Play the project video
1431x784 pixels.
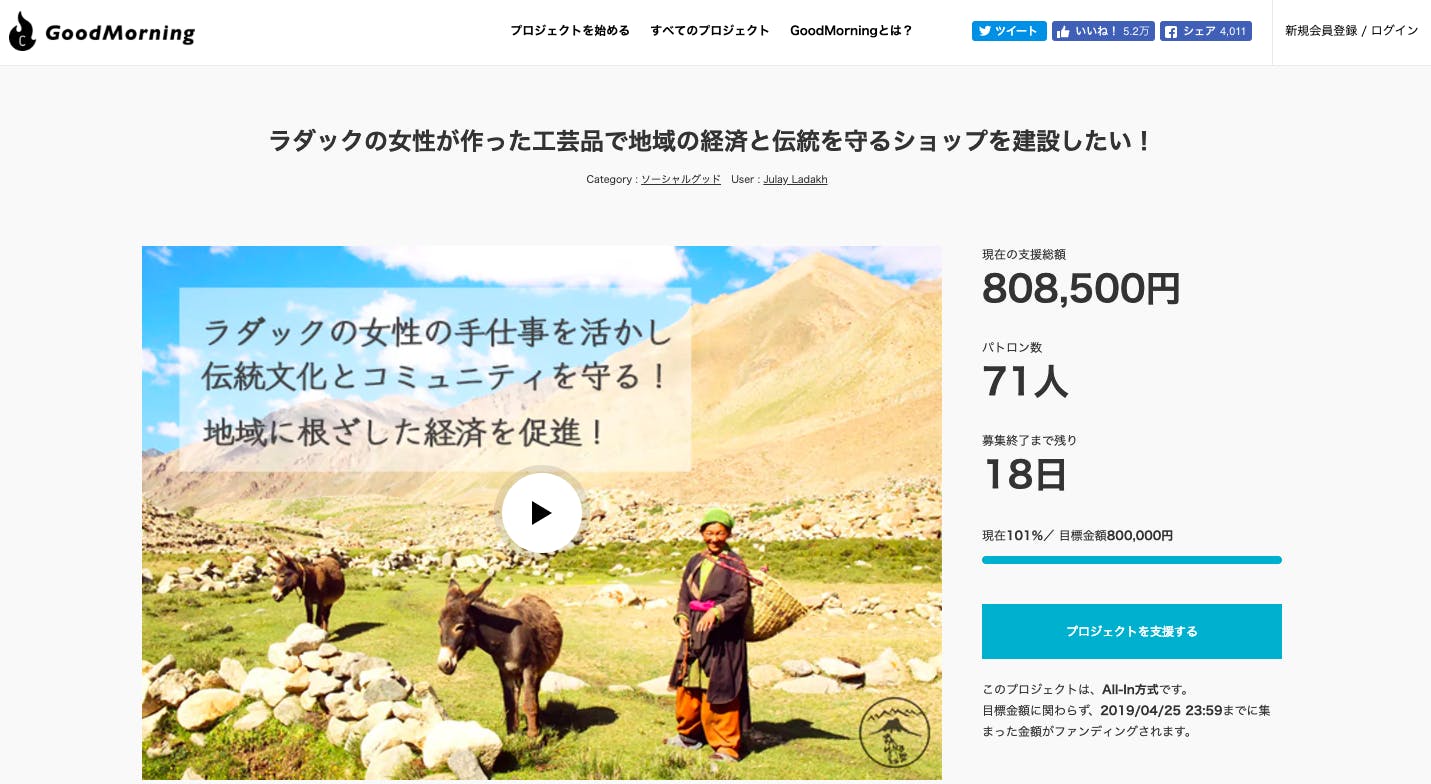tap(541, 513)
